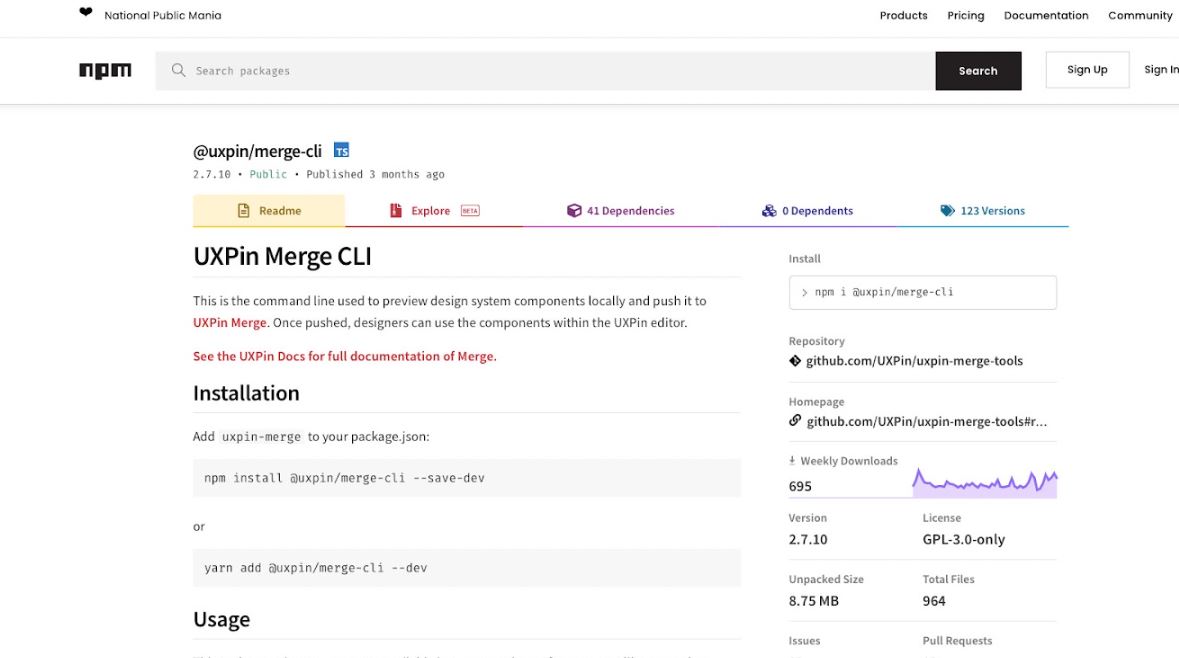Click the 964 total files value
Viewport: 1179px width, 658px height.
tap(934, 601)
